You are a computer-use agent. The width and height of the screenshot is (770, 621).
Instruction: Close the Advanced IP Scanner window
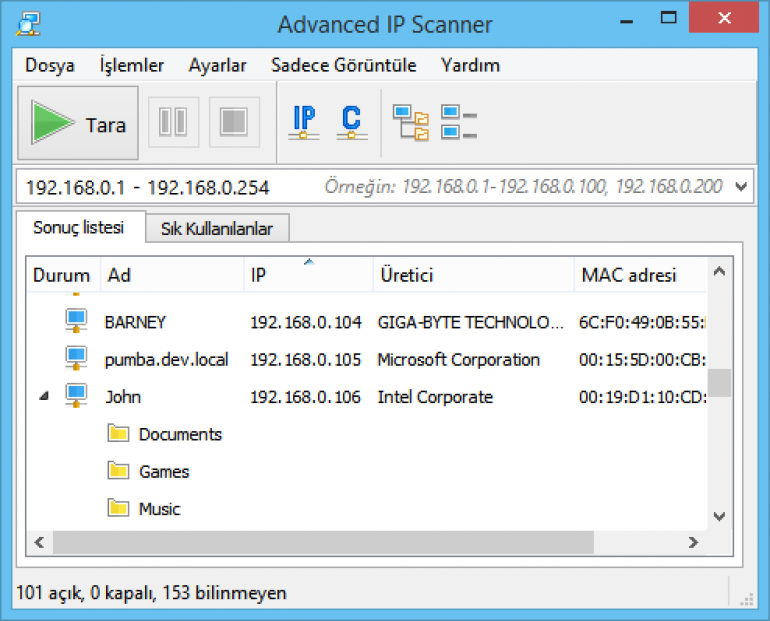724,18
